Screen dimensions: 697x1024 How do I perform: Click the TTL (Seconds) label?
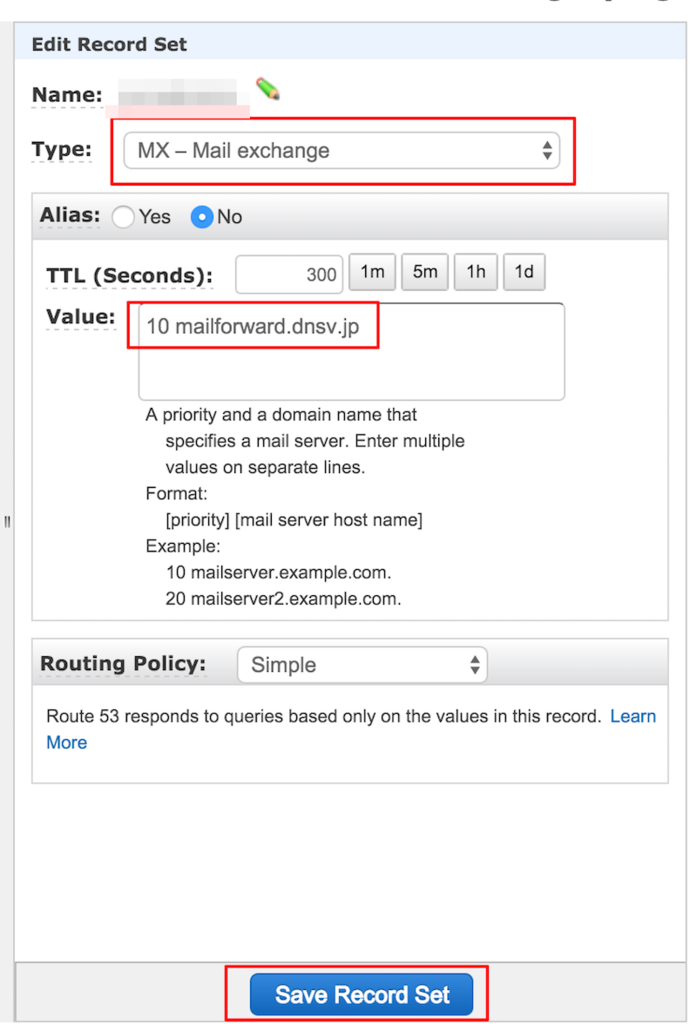pos(129,275)
